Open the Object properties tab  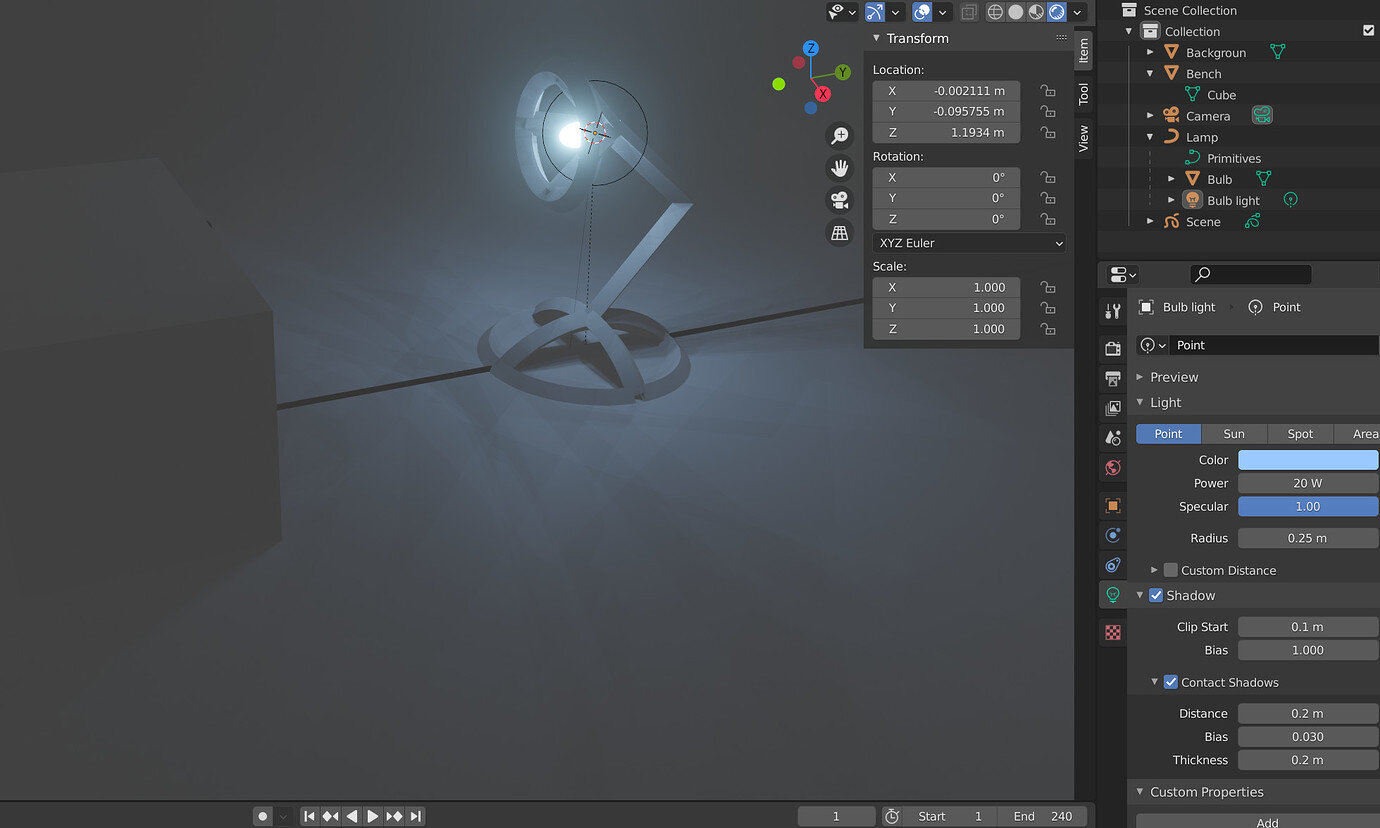coord(1112,505)
